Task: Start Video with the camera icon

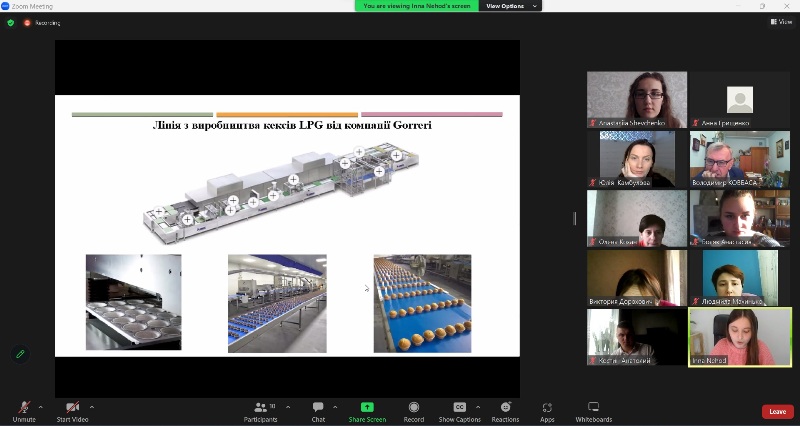Action: pyautogui.click(x=72, y=412)
